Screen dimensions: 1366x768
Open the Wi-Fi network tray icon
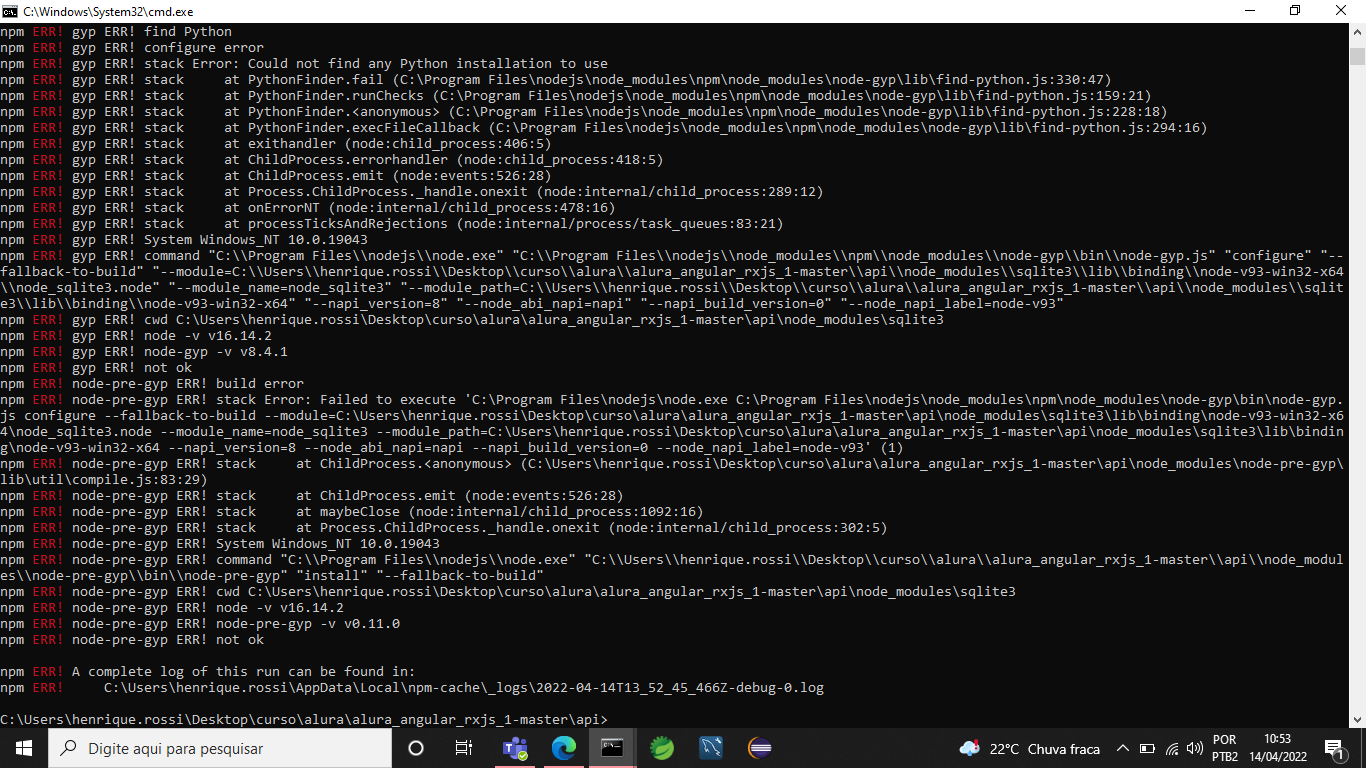(x=1171, y=748)
